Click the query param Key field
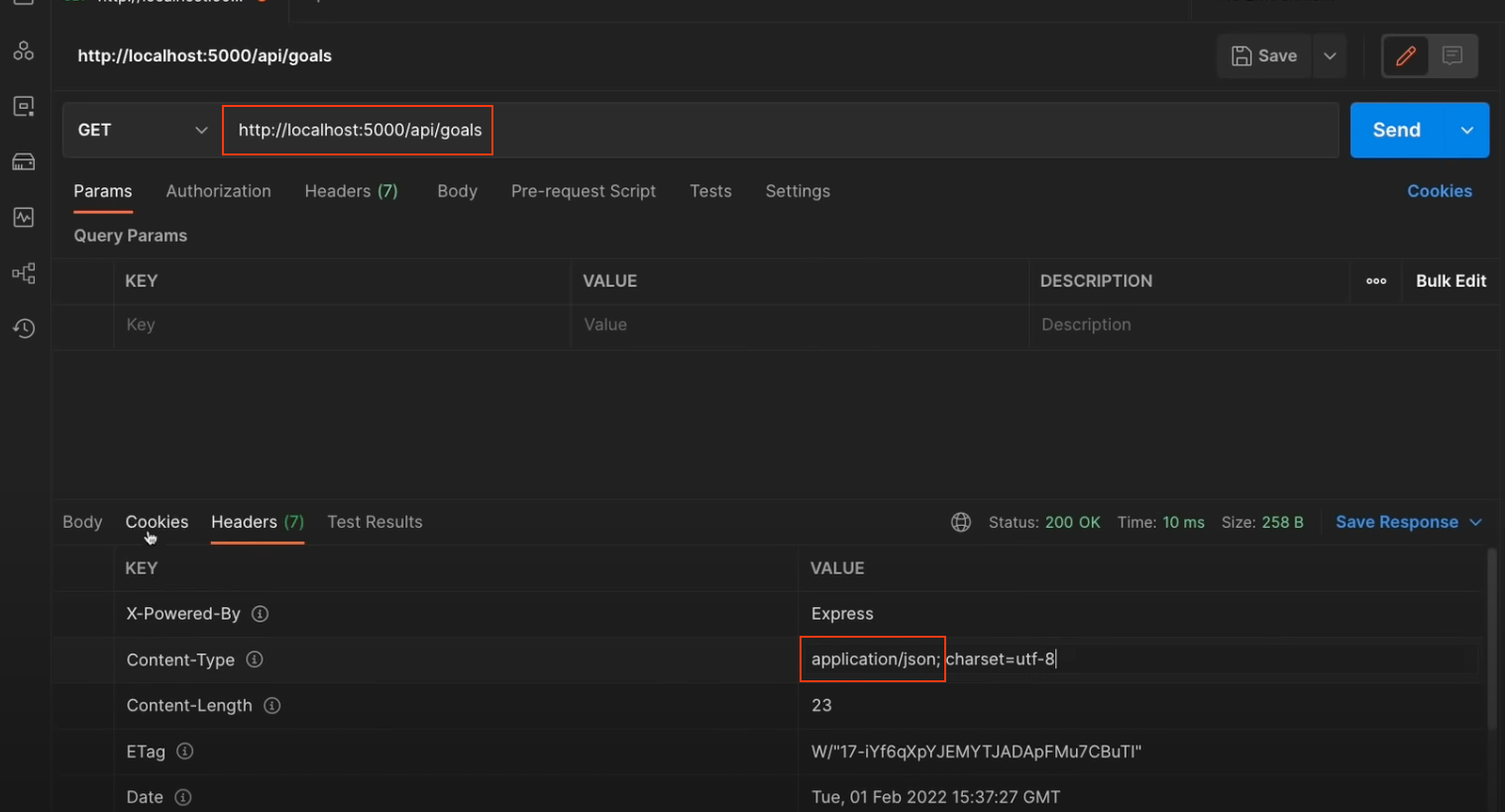Screen dimensions: 1505x812 click(x=342, y=325)
